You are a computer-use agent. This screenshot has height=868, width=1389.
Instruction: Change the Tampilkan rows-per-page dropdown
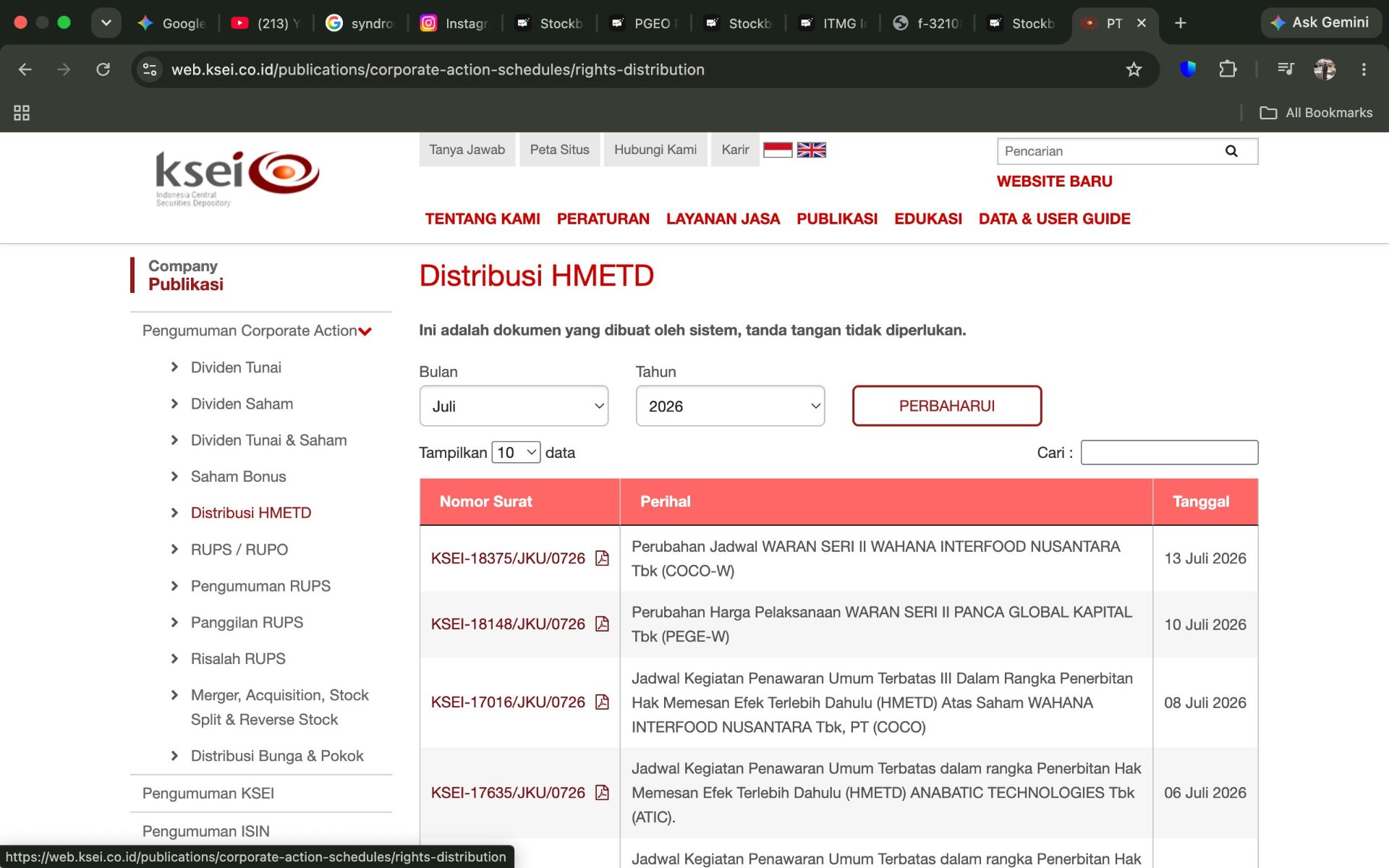(x=516, y=453)
